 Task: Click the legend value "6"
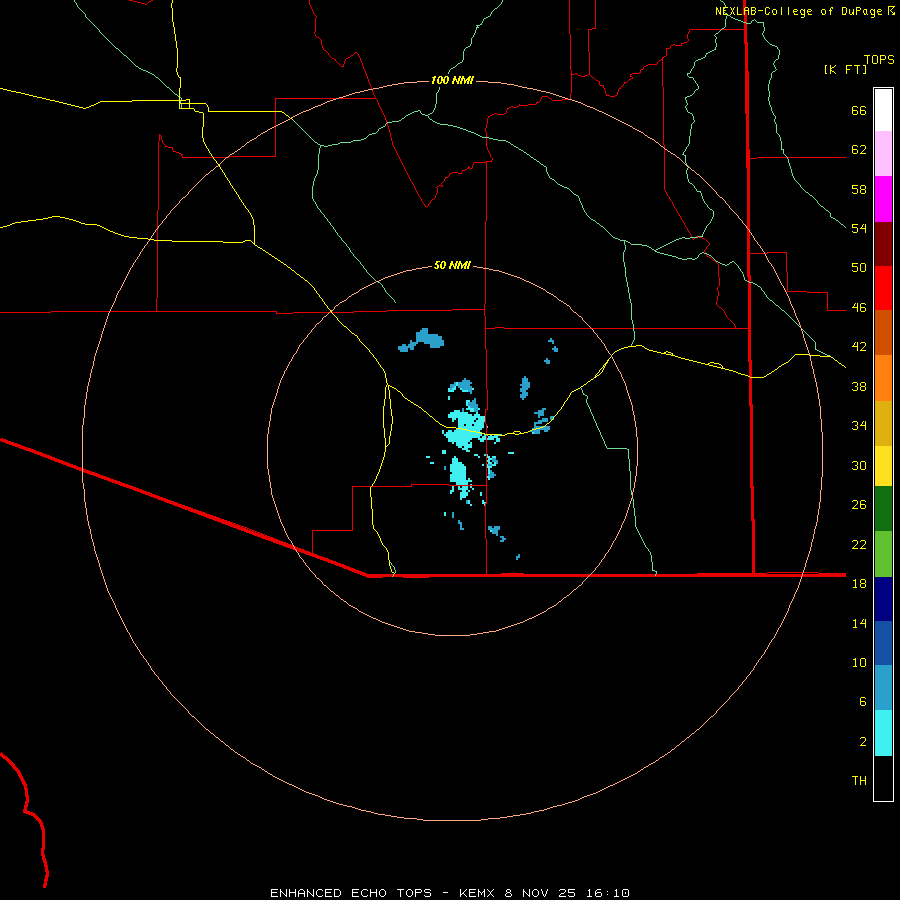(862, 701)
